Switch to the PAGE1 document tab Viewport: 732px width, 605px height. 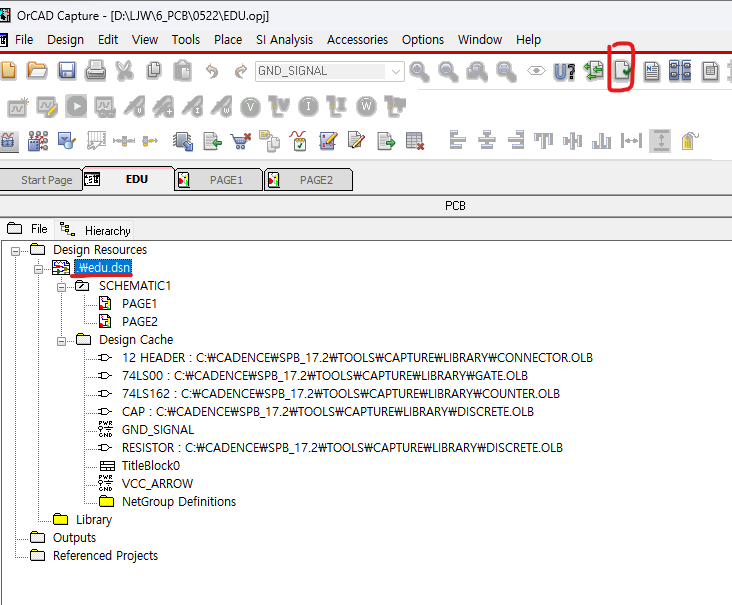[218, 180]
